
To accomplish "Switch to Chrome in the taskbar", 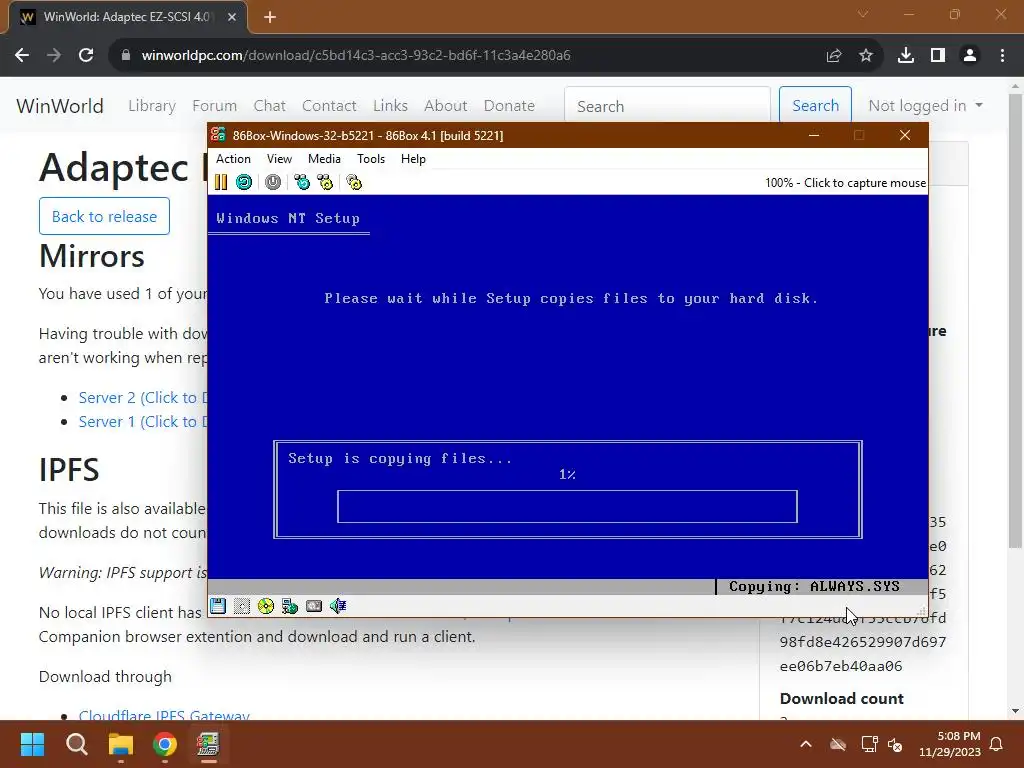I will click(x=165, y=744).
